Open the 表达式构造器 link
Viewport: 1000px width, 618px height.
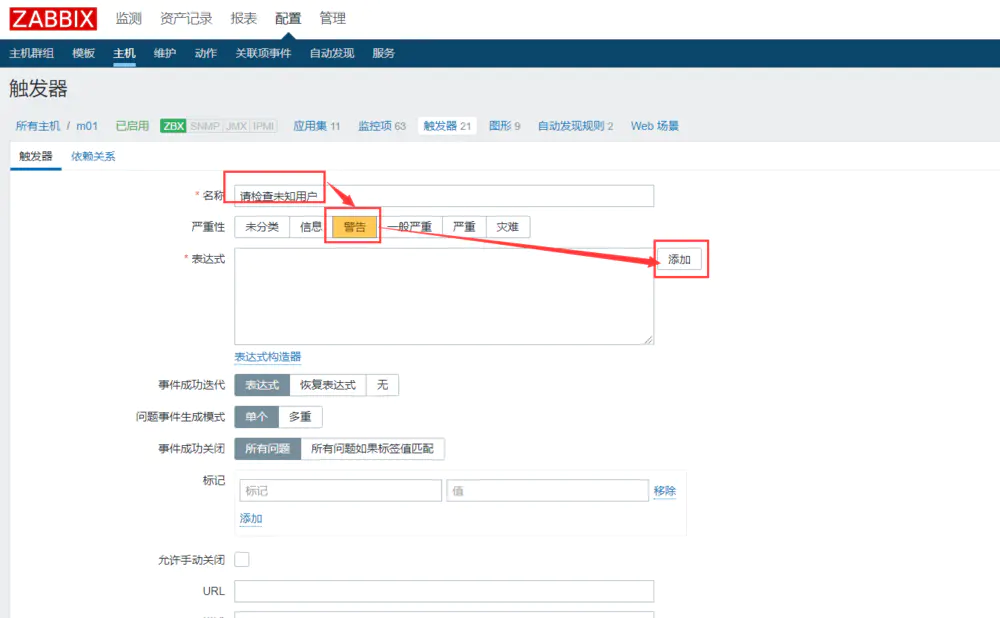tap(267, 357)
